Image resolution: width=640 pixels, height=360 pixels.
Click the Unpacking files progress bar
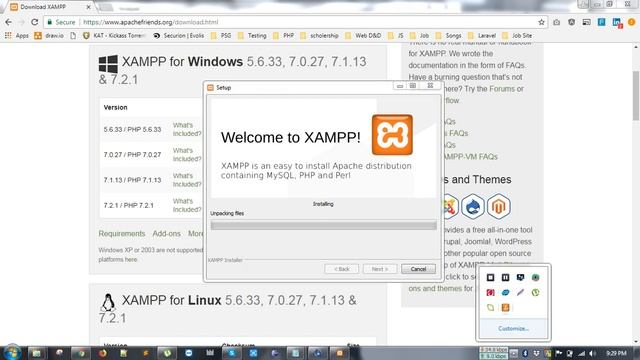click(323, 225)
